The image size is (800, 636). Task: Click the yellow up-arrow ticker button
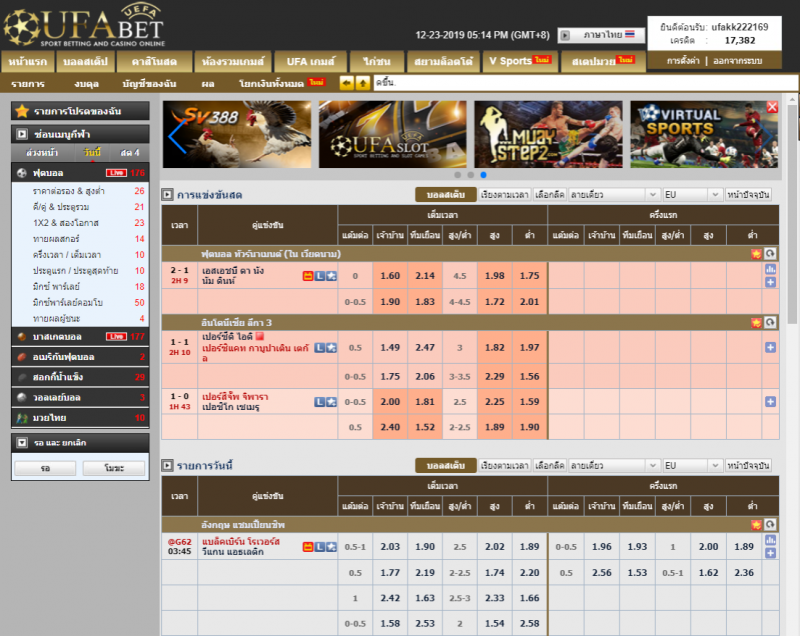[x=363, y=83]
